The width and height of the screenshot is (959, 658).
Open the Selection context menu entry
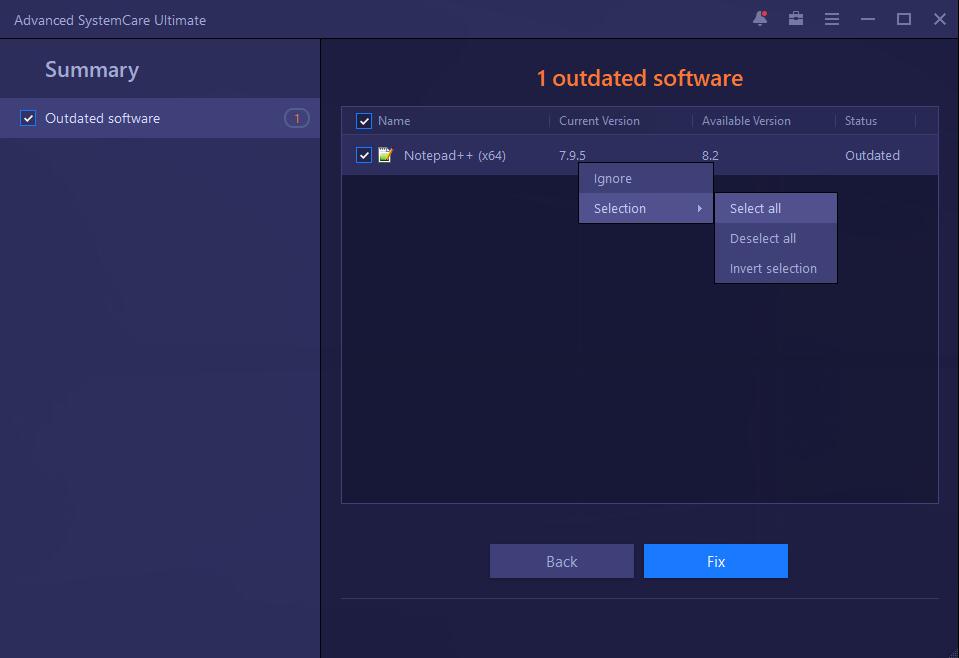(646, 209)
